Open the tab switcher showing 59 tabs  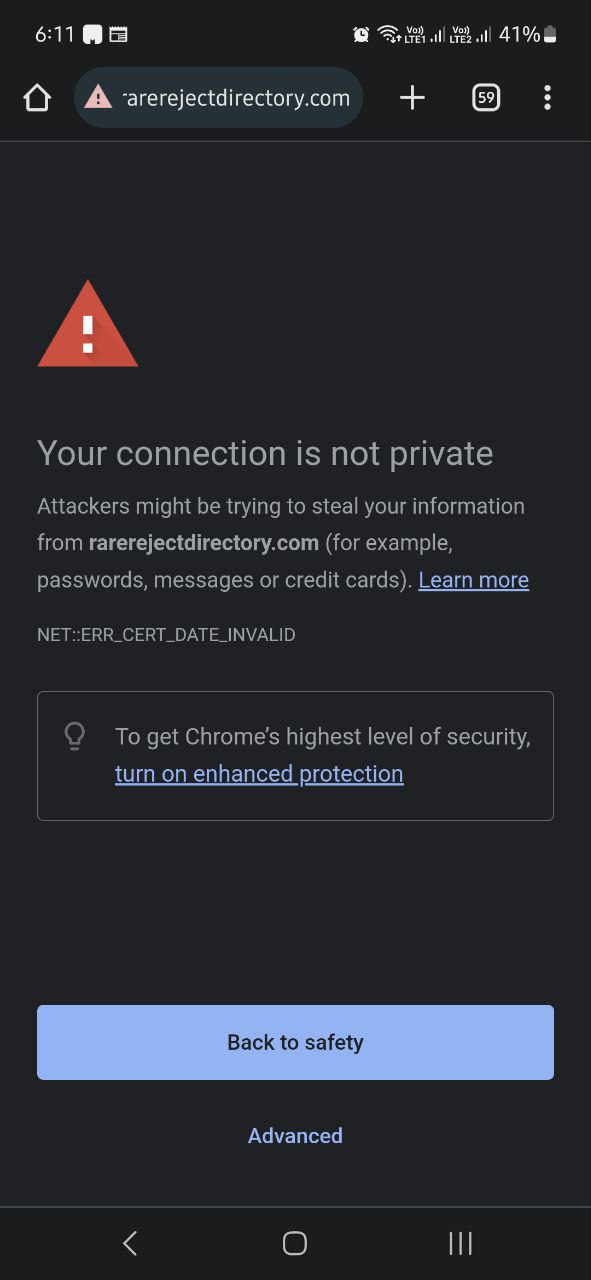[x=486, y=97]
